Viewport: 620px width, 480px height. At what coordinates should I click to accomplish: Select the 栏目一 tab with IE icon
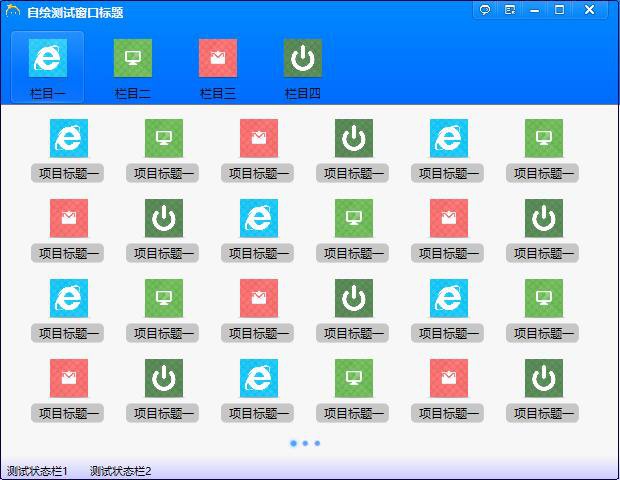pyautogui.click(x=48, y=66)
